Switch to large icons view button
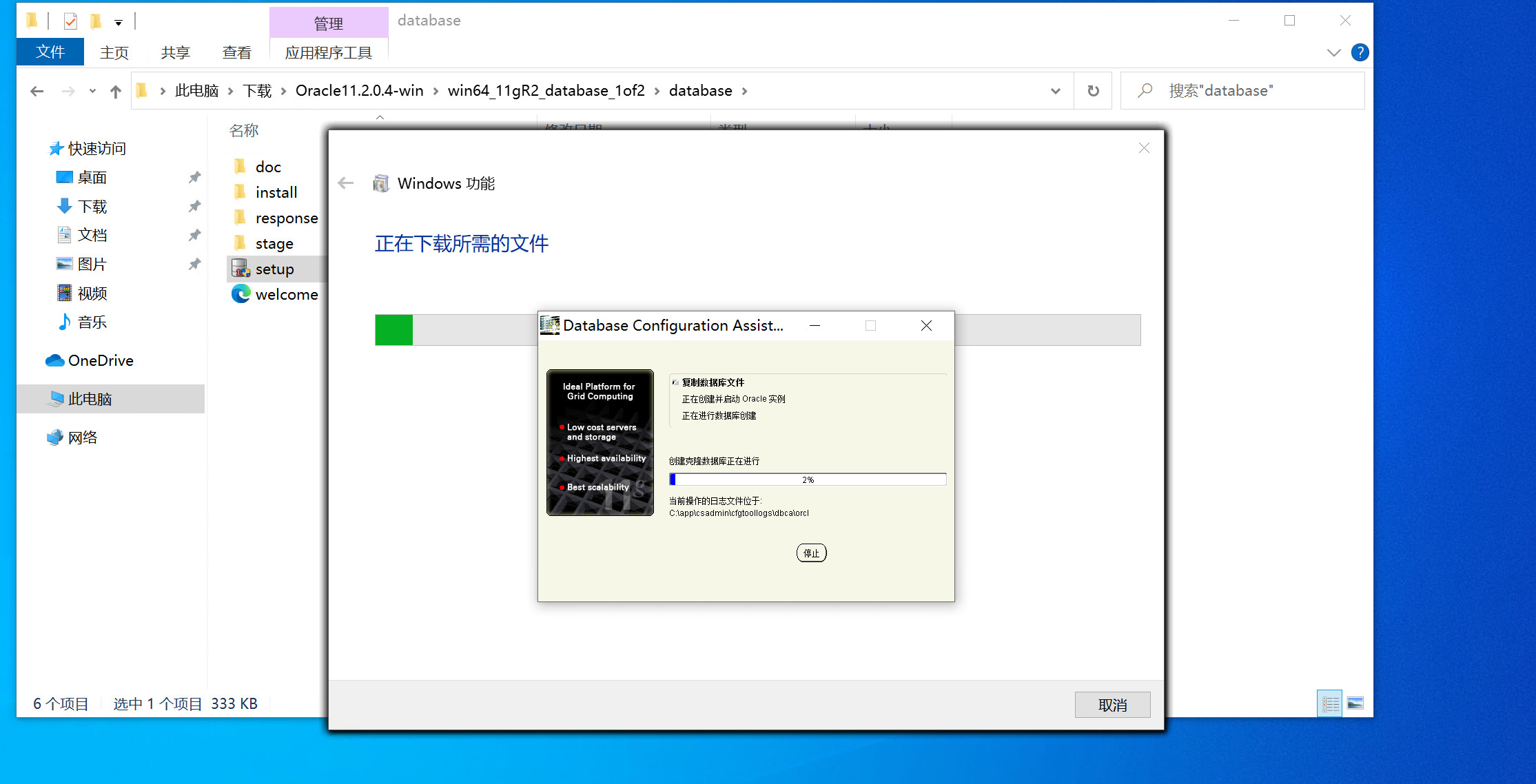The width and height of the screenshot is (1536, 784). (x=1355, y=703)
